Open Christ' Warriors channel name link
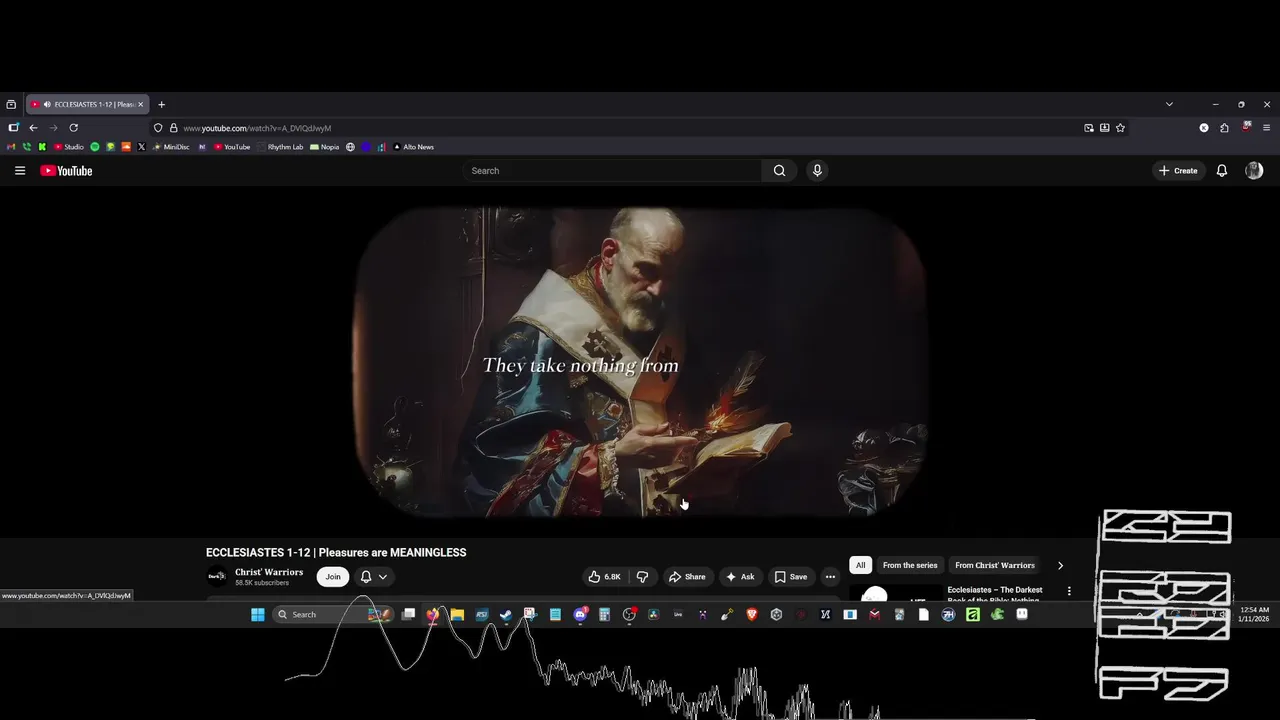Viewport: 1280px width, 720px height. [269, 572]
